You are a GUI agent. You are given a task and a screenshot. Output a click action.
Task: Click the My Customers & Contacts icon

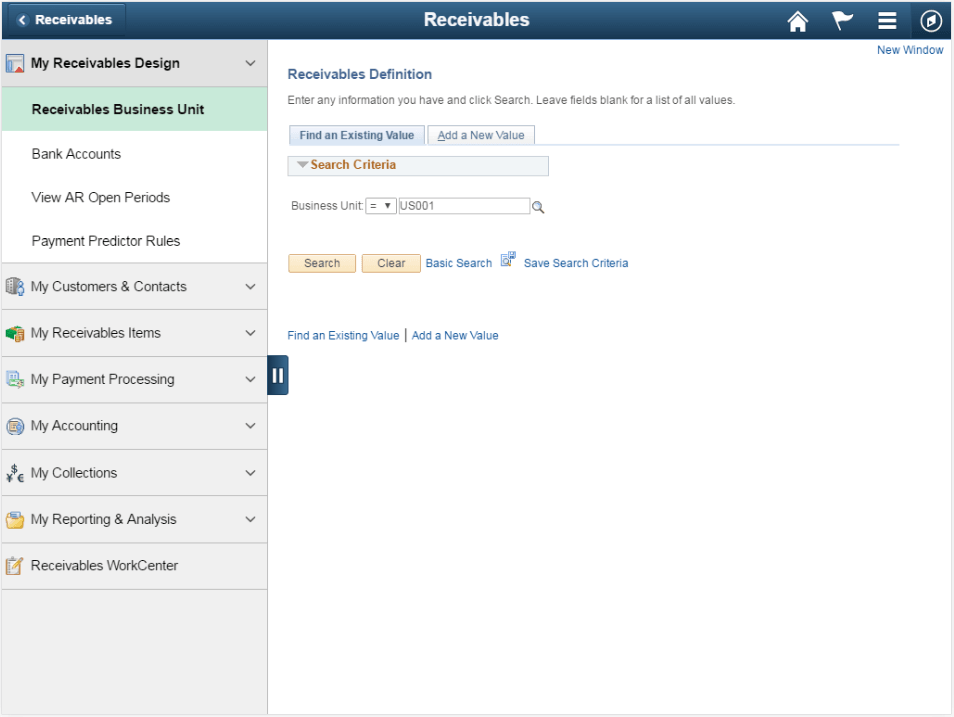(x=15, y=286)
